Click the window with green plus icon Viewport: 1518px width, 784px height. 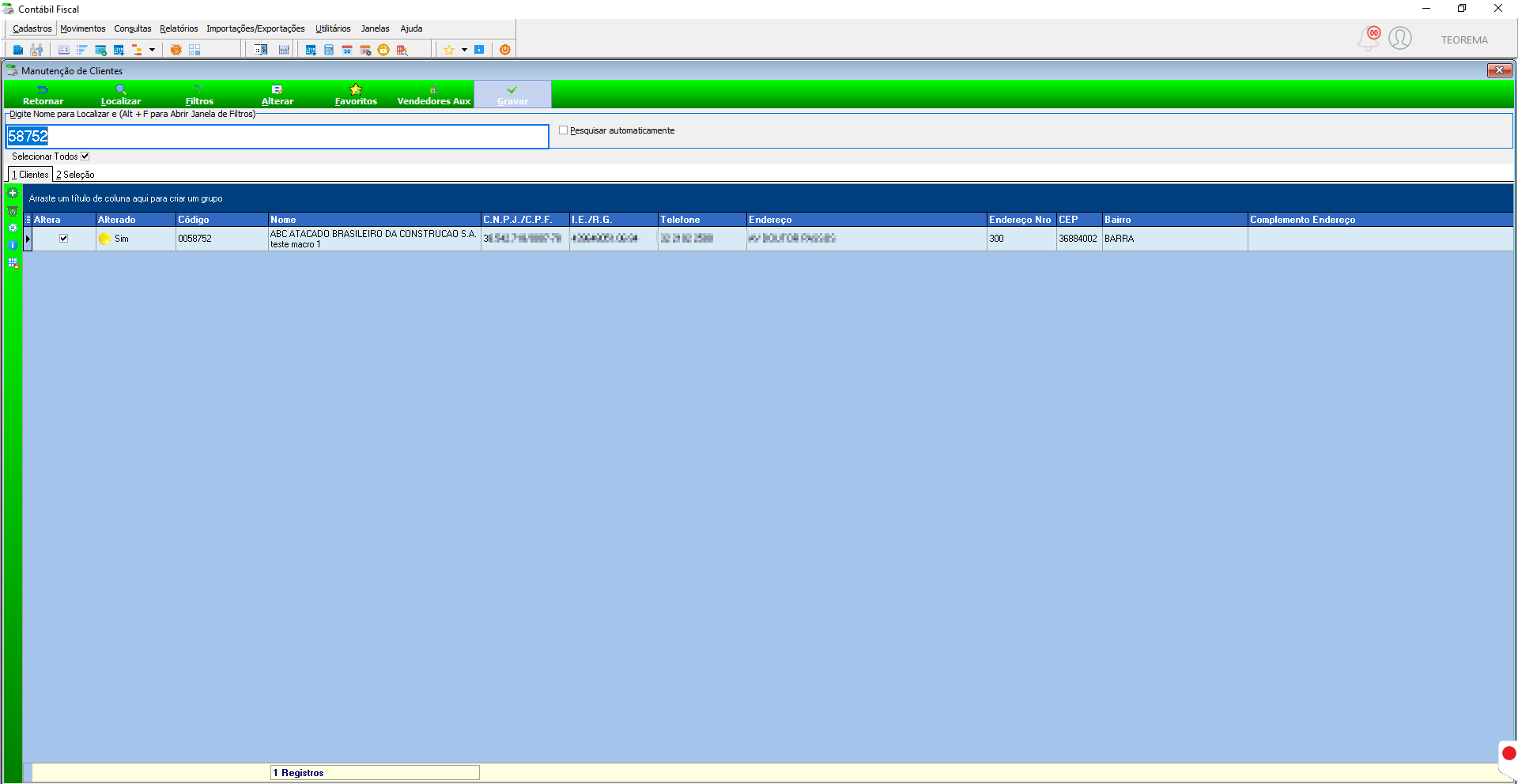(x=100, y=50)
